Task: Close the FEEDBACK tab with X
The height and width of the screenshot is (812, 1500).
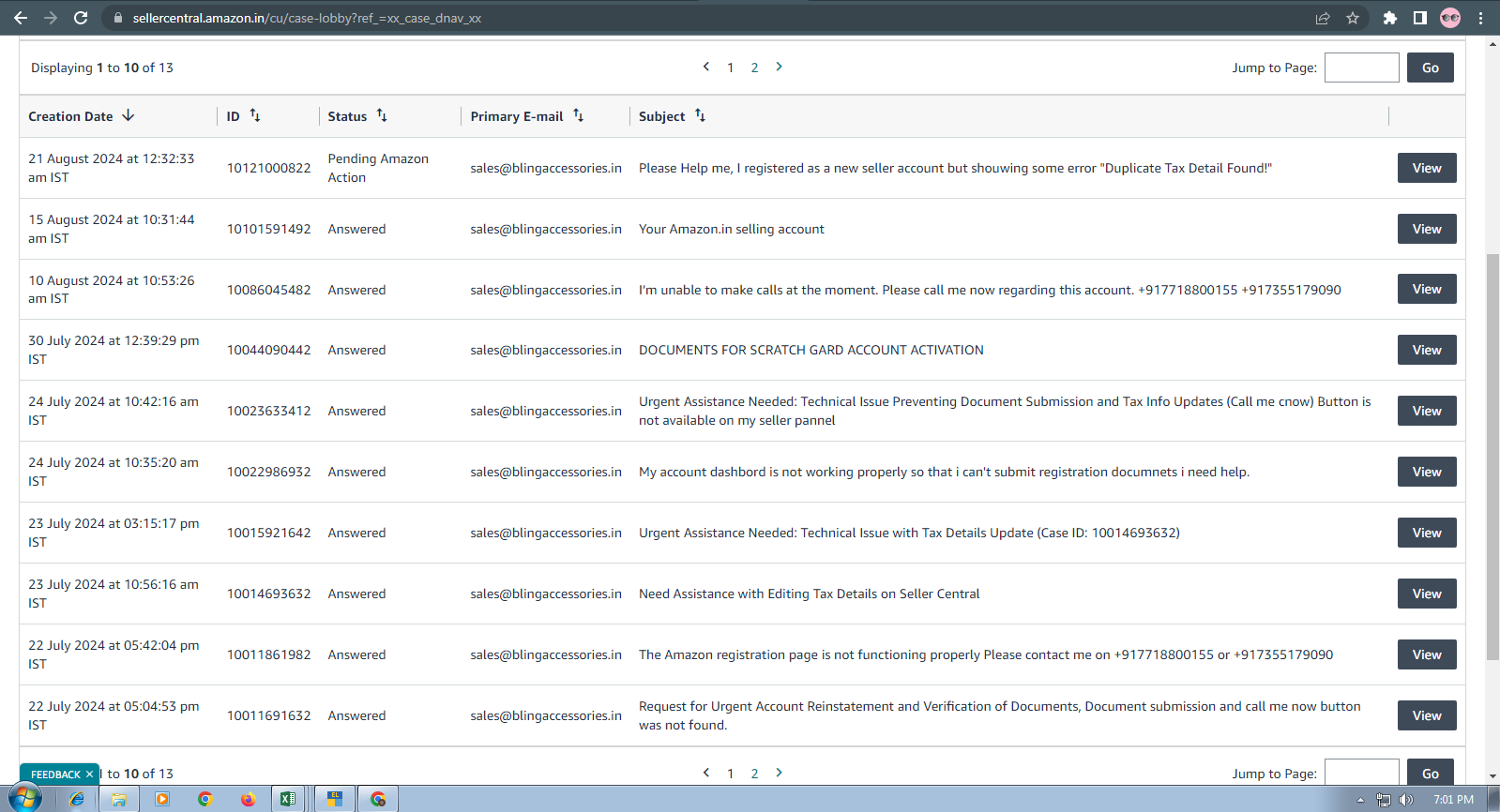Action: click(89, 774)
